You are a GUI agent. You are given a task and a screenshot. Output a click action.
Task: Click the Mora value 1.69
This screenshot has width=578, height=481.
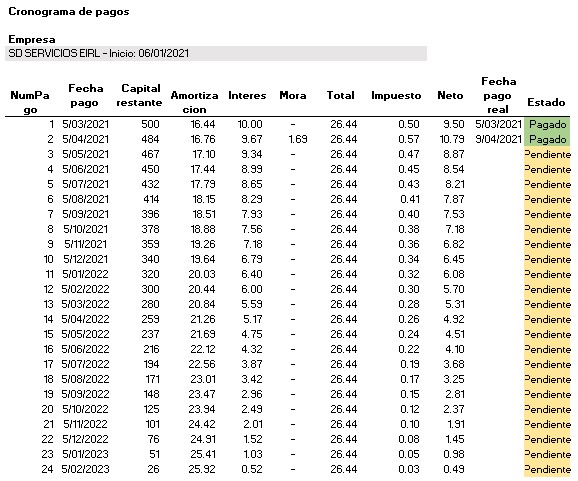[x=297, y=139]
